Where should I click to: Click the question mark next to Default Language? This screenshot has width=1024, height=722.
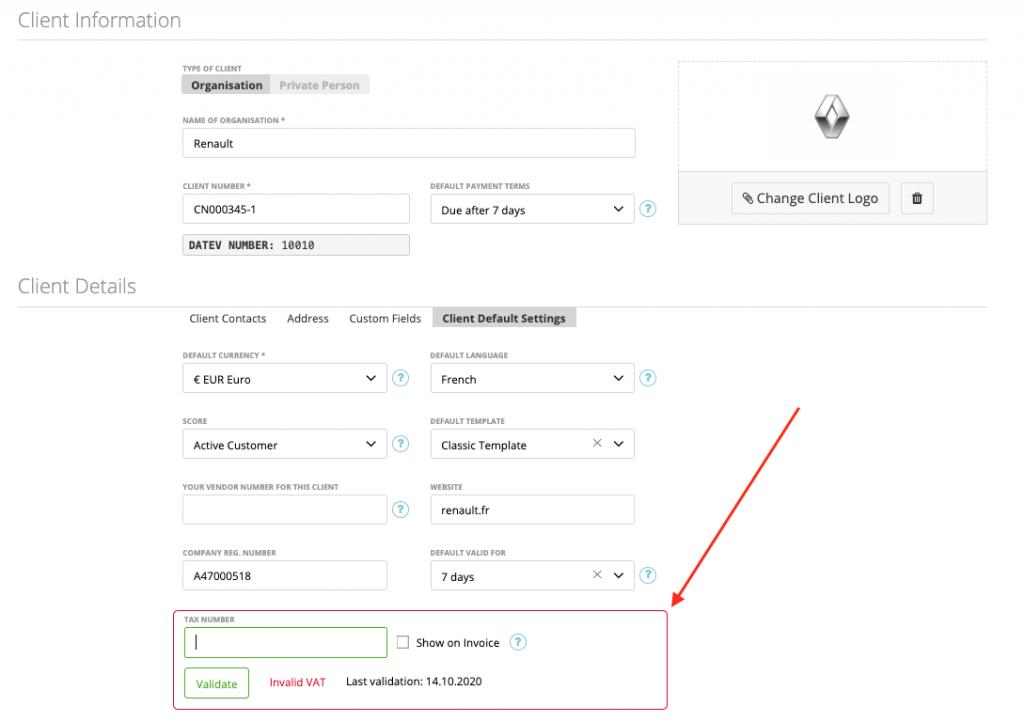coord(647,378)
